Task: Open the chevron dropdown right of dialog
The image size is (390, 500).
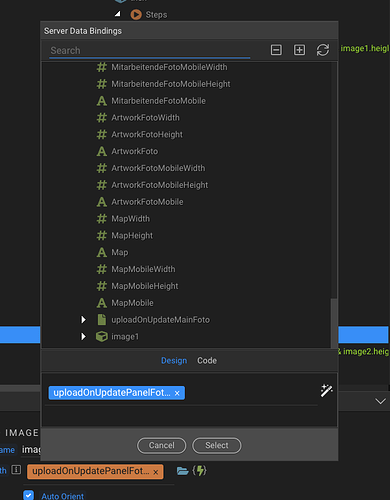Action: 380,401
